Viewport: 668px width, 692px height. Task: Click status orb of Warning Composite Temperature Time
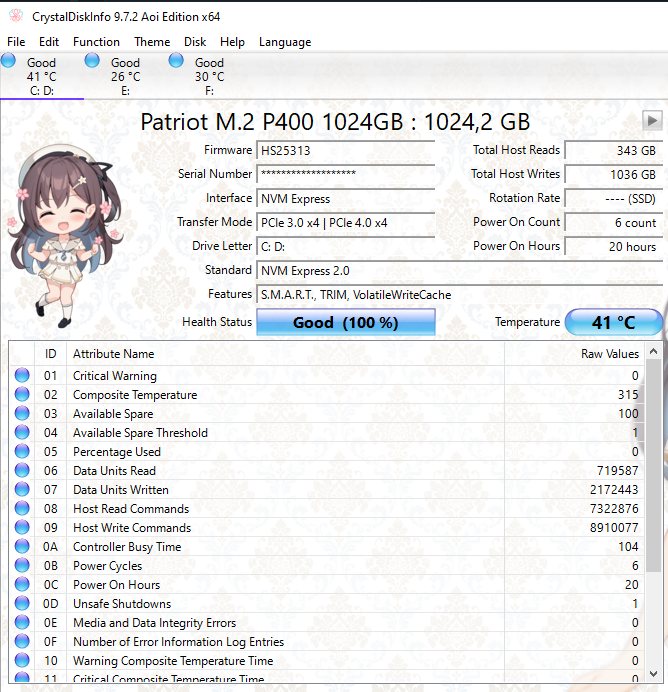click(x=22, y=660)
